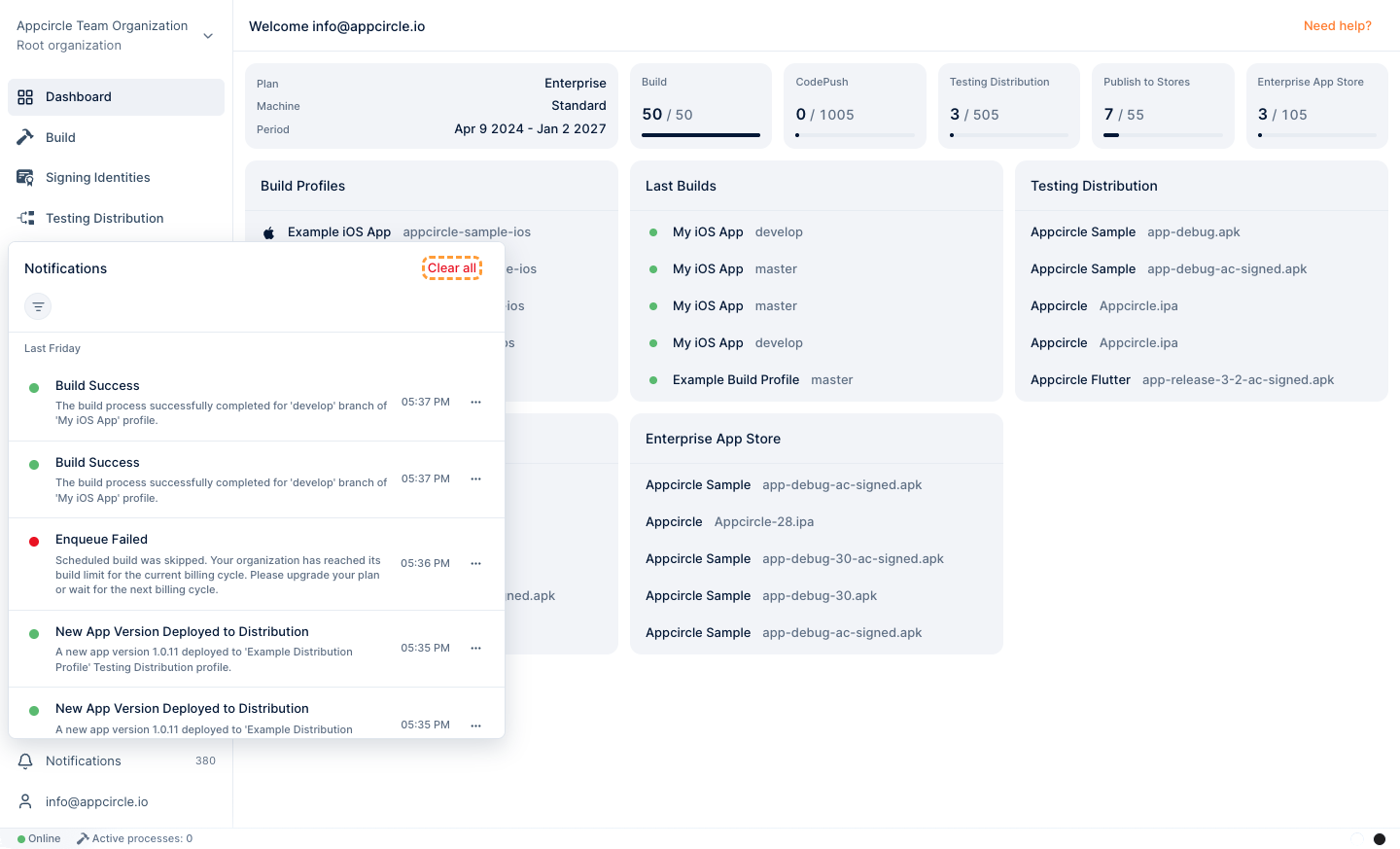Click app-debug-30.apk entry
Image resolution: width=1400 pixels, height=849 pixels.
click(x=820, y=596)
